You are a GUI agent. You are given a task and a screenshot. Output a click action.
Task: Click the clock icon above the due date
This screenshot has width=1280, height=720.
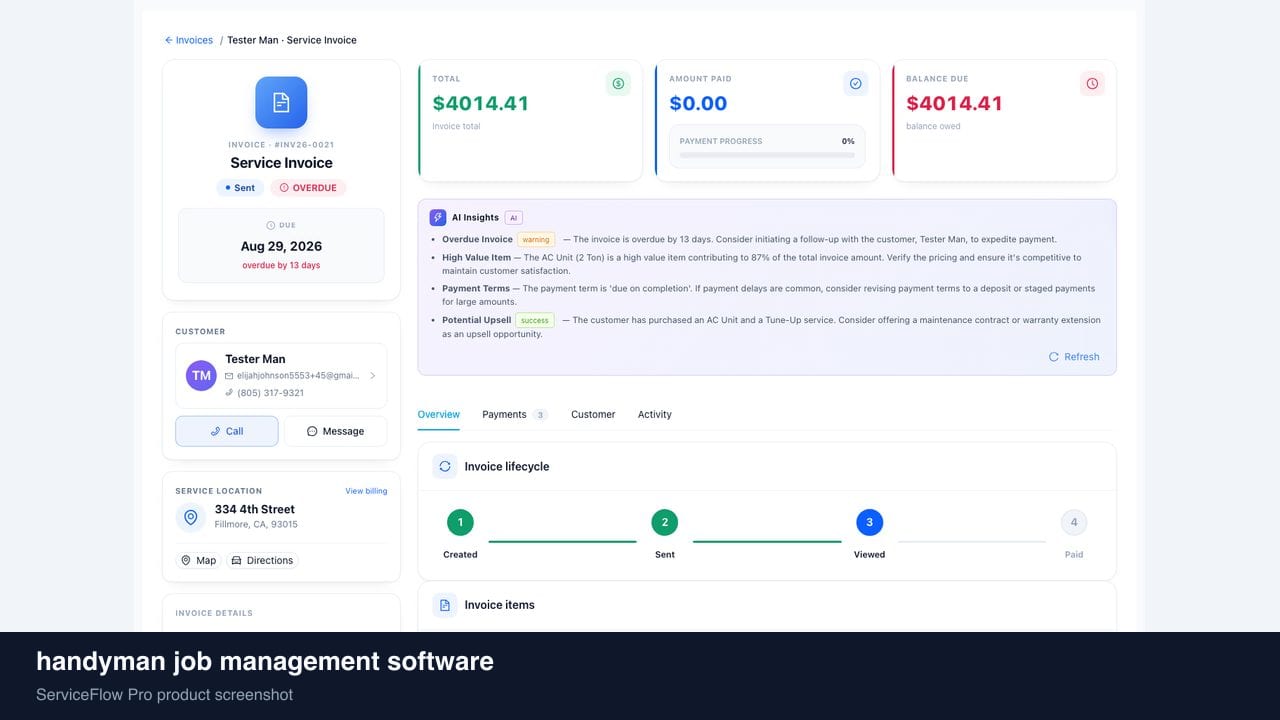(271, 225)
